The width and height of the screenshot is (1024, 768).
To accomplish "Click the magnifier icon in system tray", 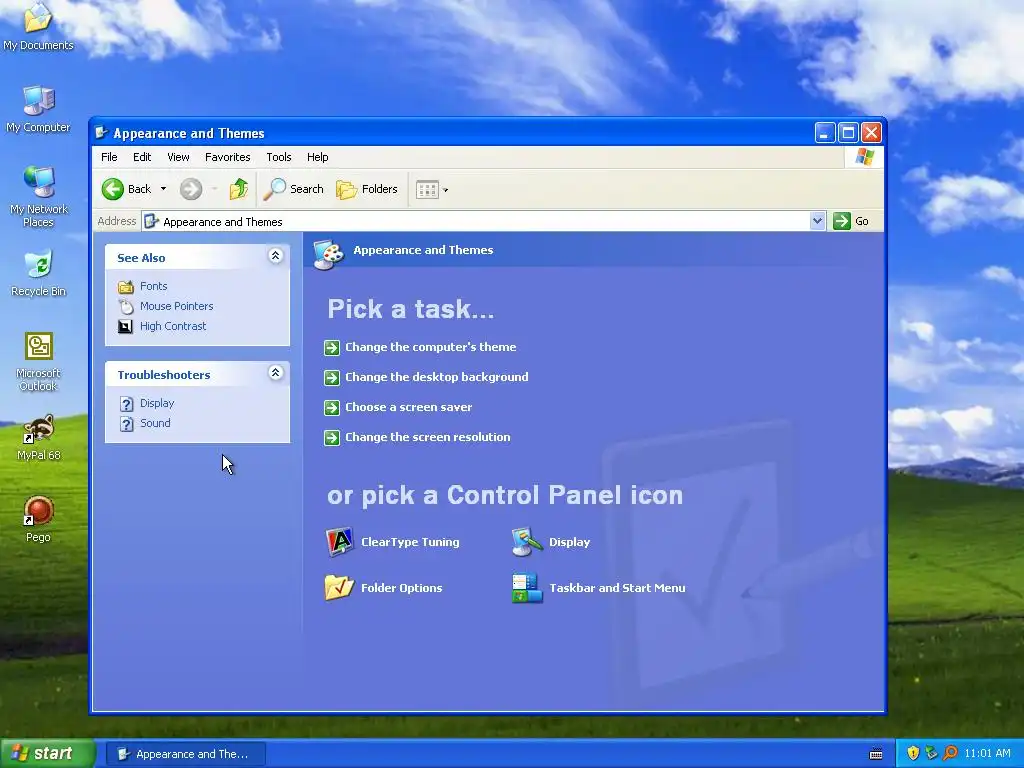I will point(950,753).
